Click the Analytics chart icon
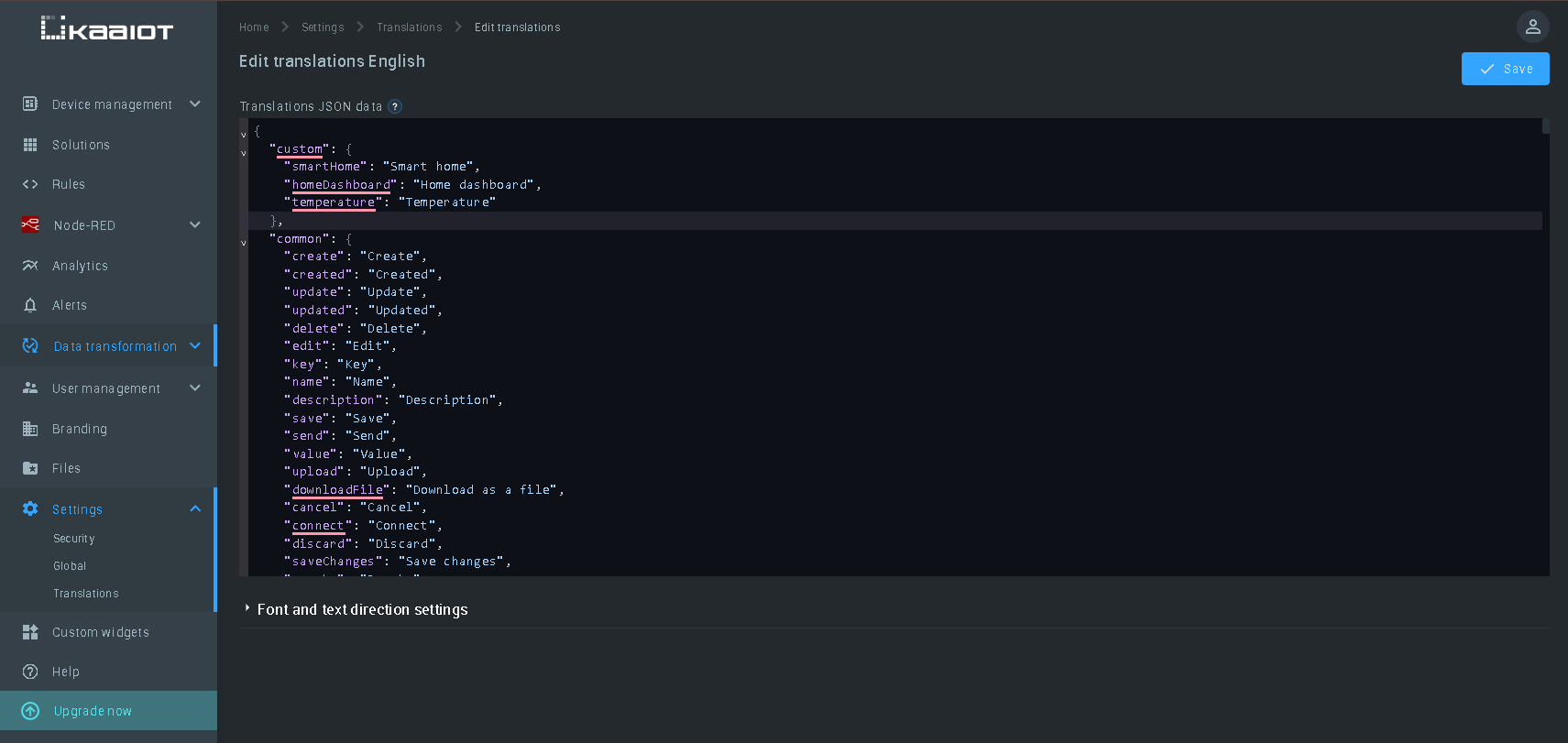 point(30,266)
